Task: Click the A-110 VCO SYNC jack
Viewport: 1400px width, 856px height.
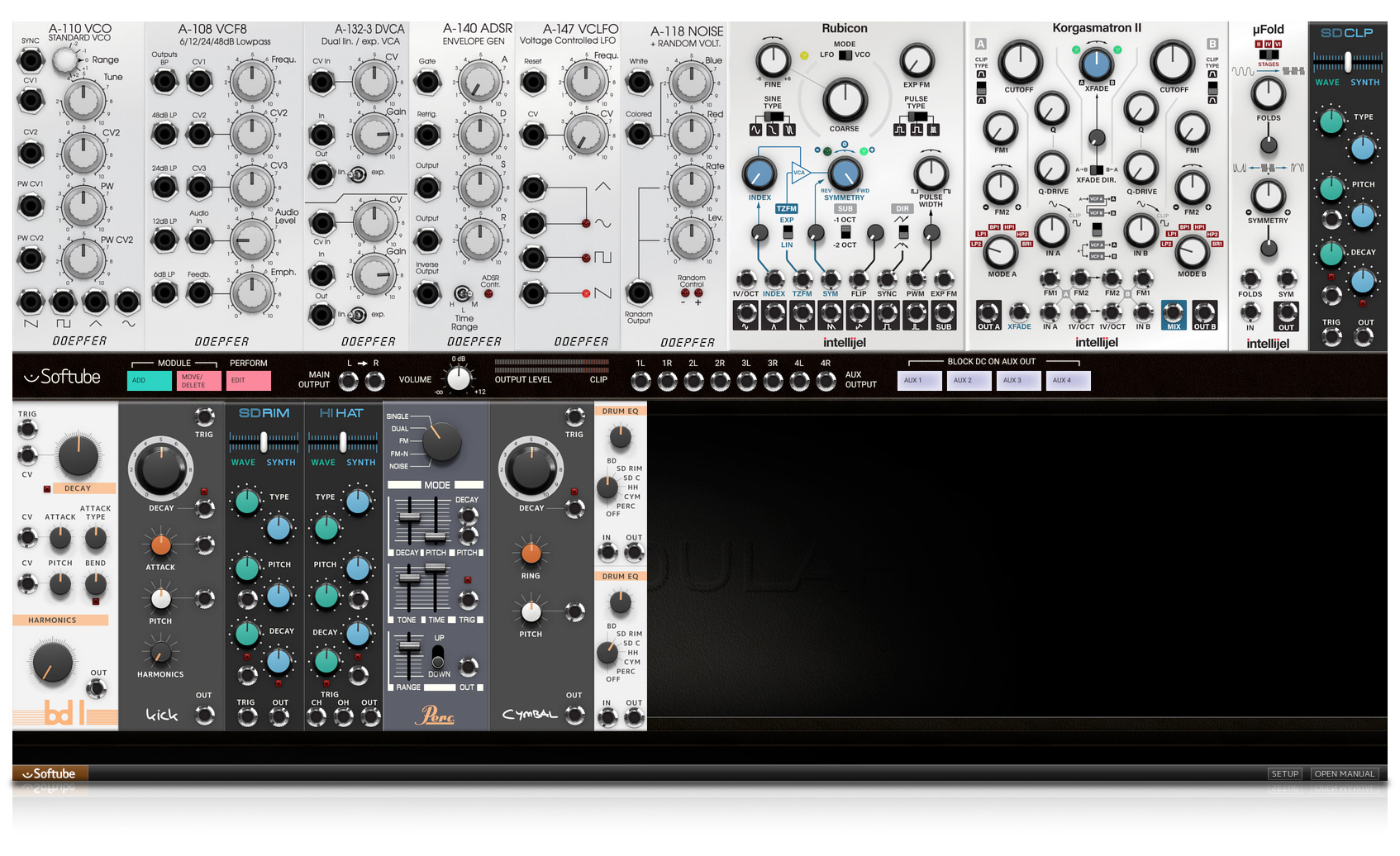Action: coord(31,59)
